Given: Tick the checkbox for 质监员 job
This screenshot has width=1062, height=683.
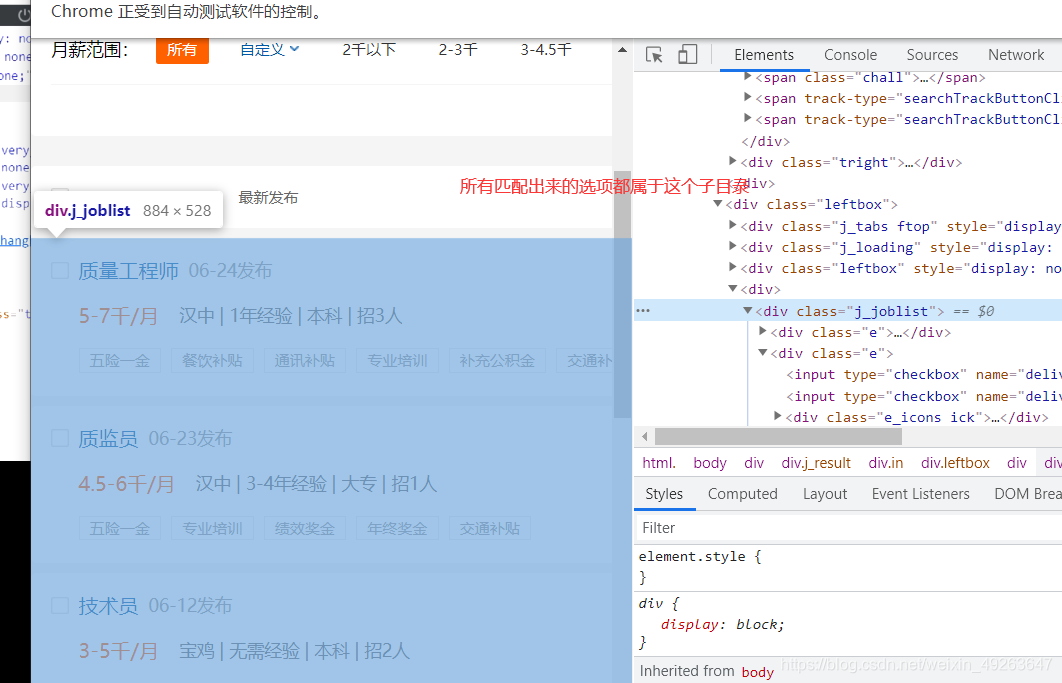Looking at the screenshot, I should click(60, 438).
